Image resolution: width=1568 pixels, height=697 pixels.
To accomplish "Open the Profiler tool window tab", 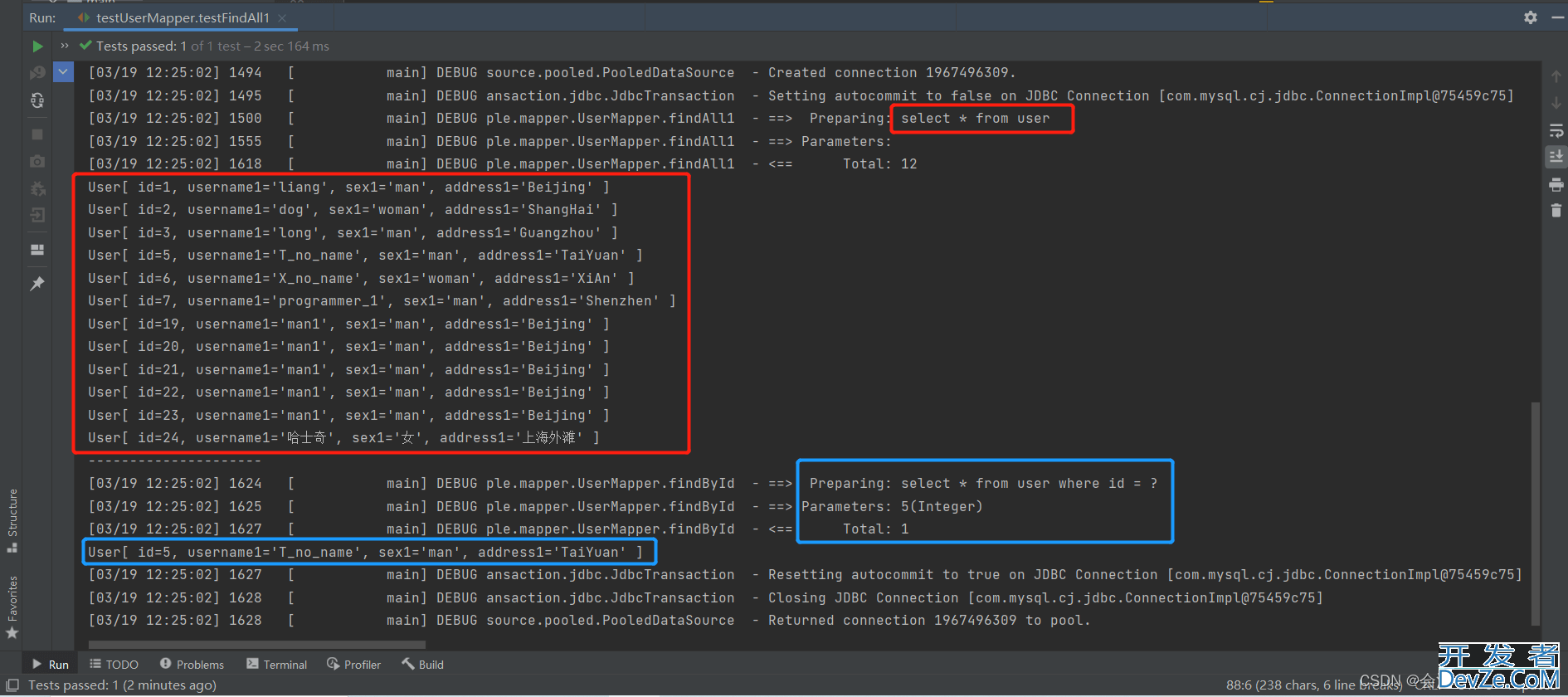I will tap(354, 665).
